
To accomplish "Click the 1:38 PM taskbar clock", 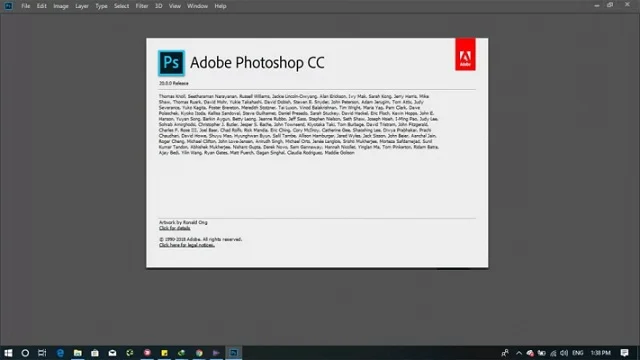I will 601,353.
